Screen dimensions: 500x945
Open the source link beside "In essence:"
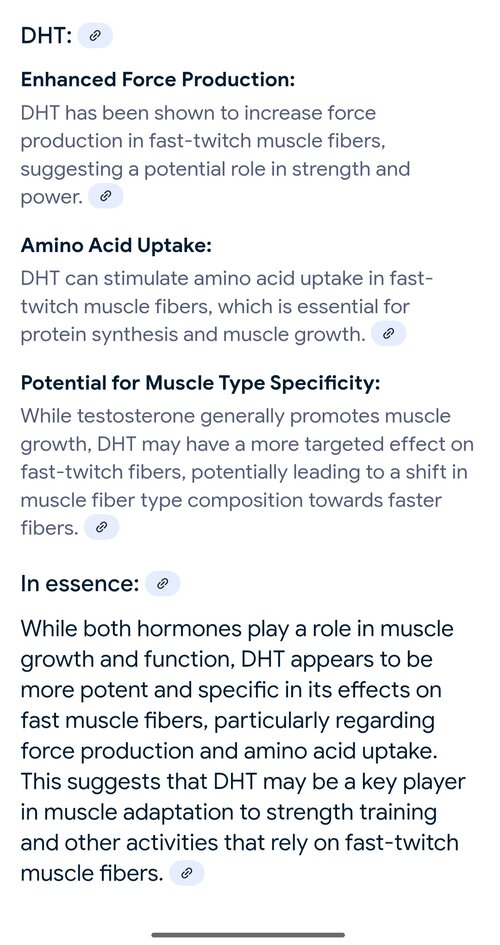tap(163, 583)
